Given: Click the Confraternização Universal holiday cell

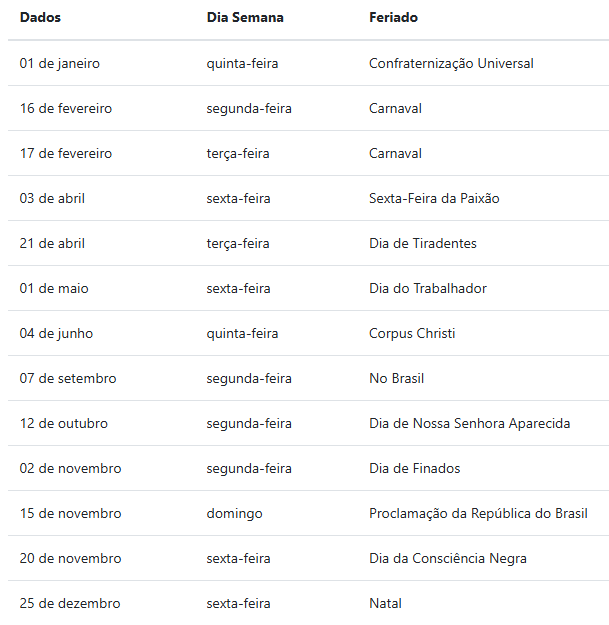Looking at the screenshot, I should pyautogui.click(x=451, y=63).
